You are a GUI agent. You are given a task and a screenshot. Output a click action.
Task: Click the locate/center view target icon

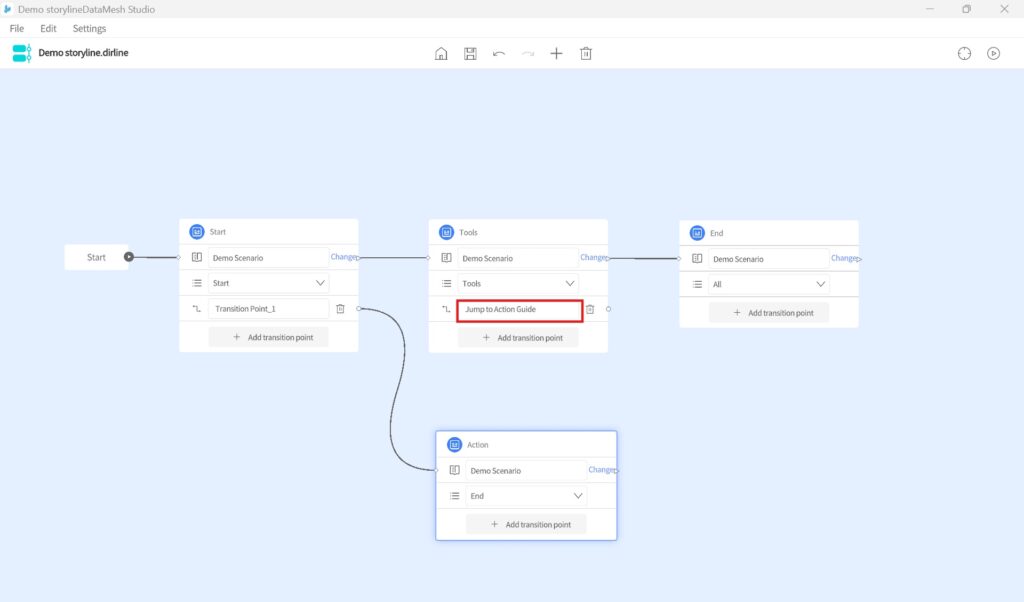pyautogui.click(x=964, y=53)
